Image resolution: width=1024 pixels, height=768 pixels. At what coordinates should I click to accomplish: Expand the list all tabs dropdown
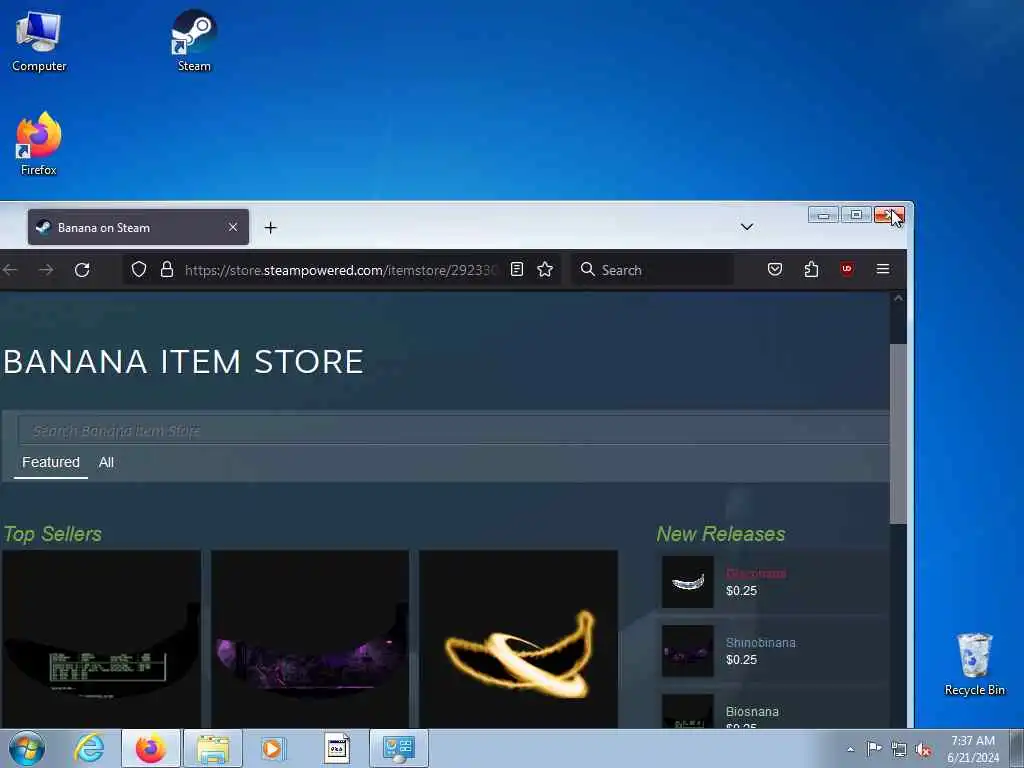pos(746,227)
